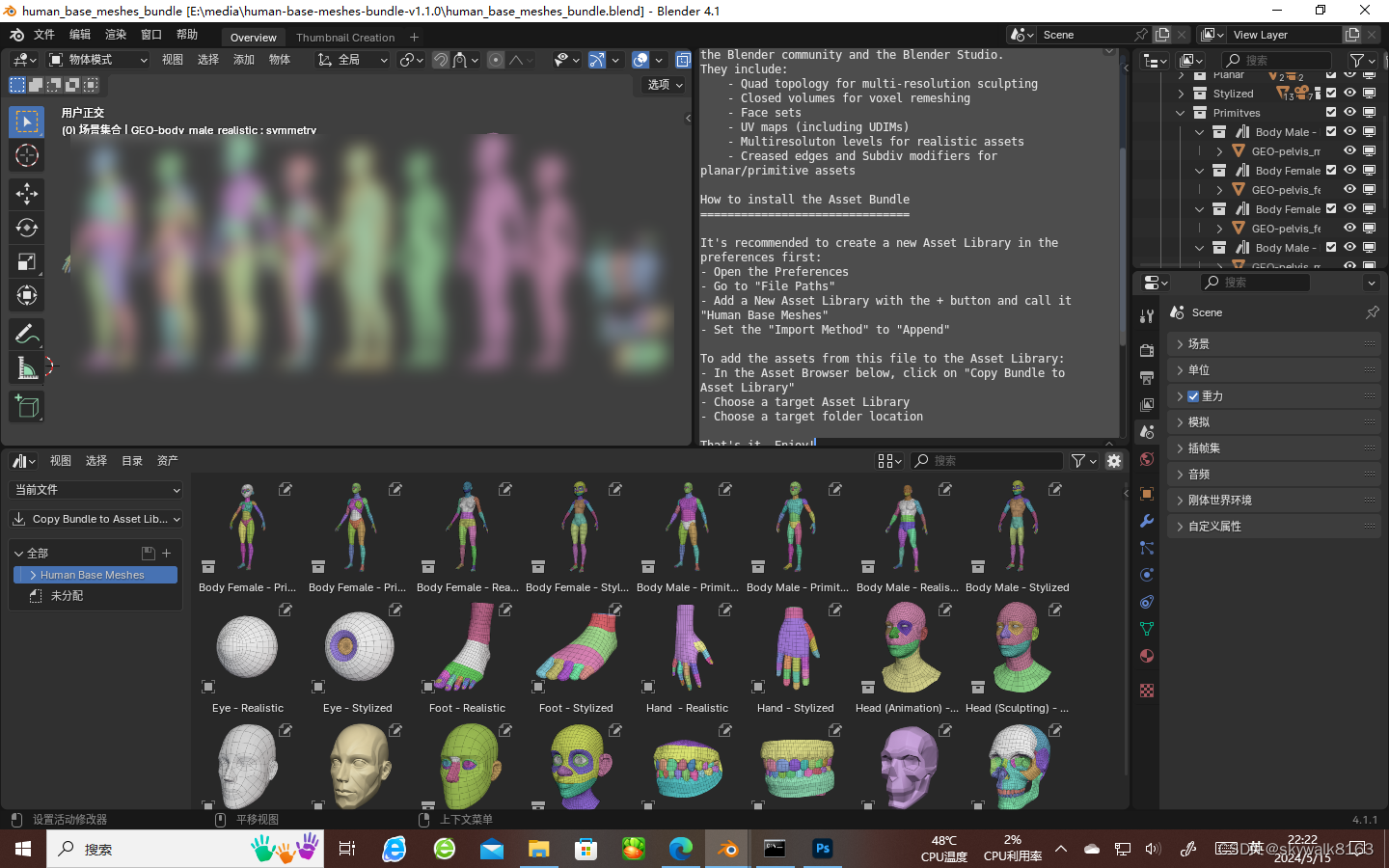Toggle show overlays button
The width and height of the screenshot is (1389, 868).
[640, 60]
